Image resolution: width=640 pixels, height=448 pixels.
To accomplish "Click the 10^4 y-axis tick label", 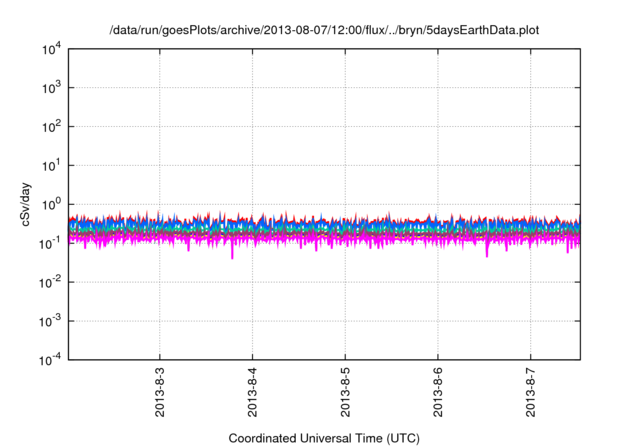I will pyautogui.click(x=51, y=50).
